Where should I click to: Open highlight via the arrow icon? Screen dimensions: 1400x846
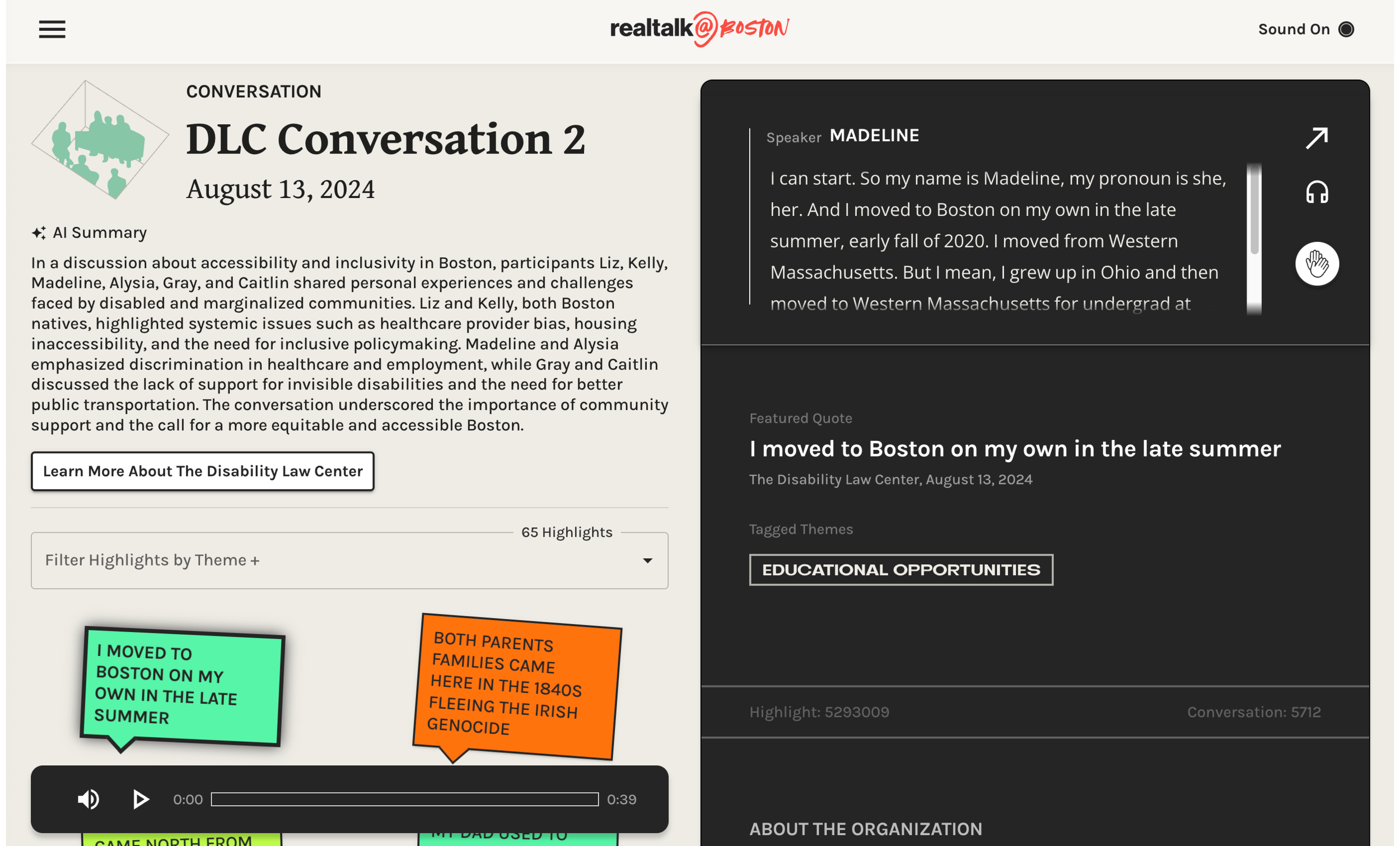click(x=1317, y=138)
